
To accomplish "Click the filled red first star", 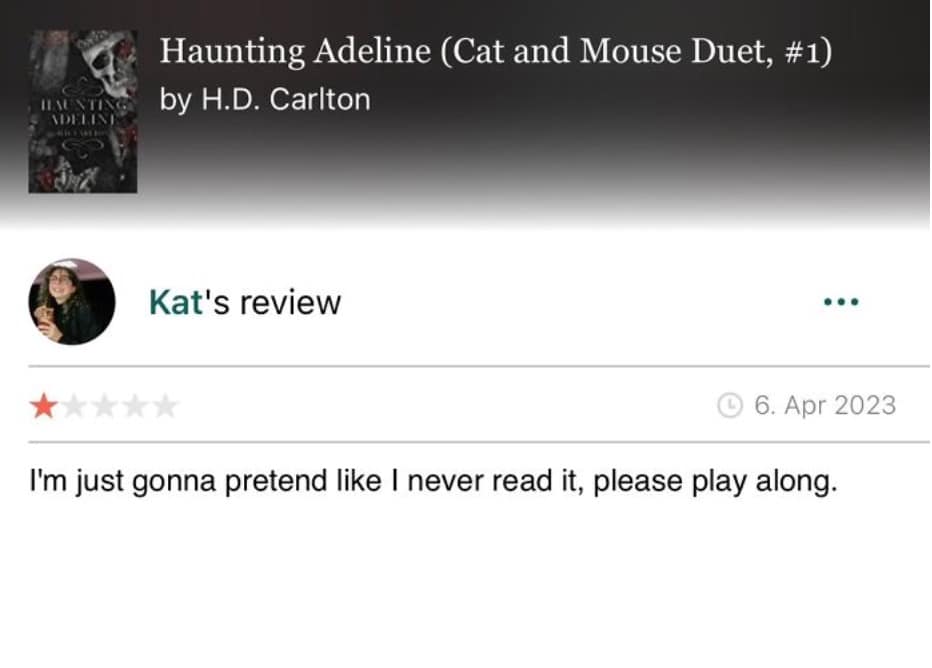I will pyautogui.click(x=44, y=406).
